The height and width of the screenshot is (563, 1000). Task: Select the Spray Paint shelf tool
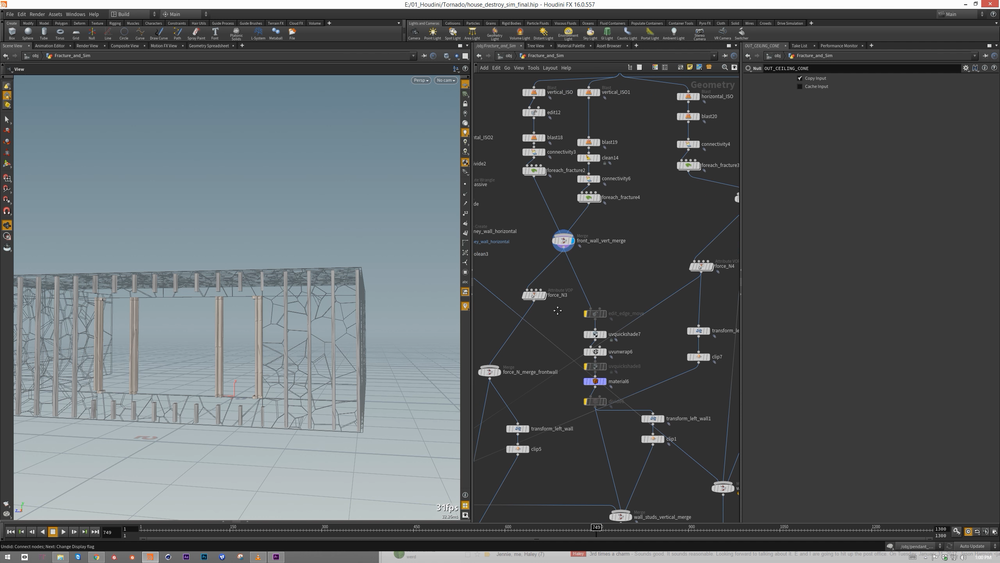tap(196, 32)
